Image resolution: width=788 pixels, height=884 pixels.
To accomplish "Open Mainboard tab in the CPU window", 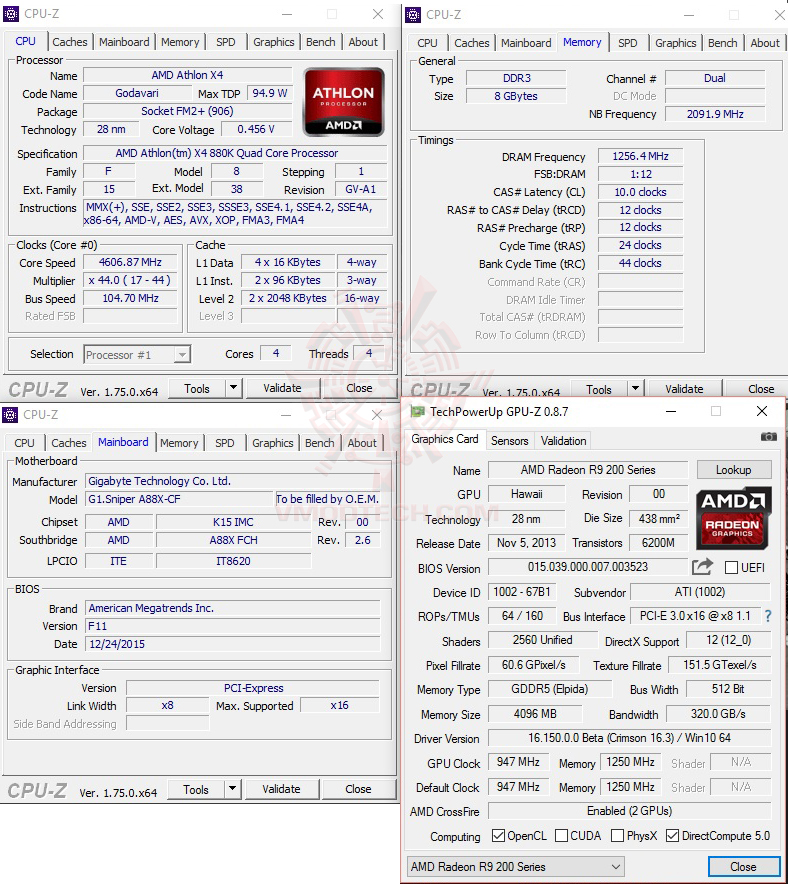I will point(124,42).
